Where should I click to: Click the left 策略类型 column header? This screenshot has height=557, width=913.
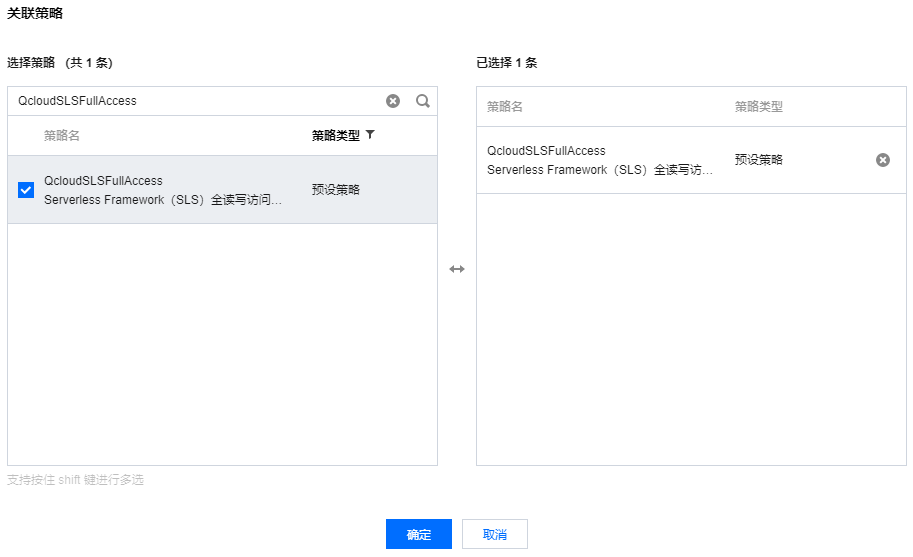(336, 136)
